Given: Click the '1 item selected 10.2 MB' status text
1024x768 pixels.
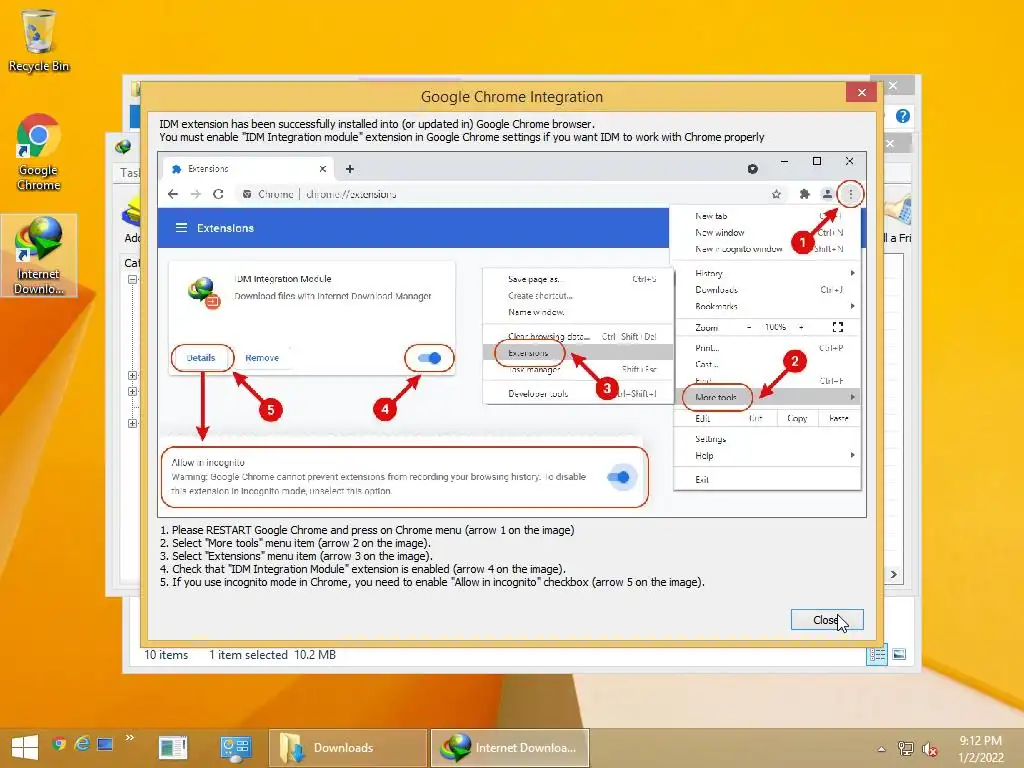Looking at the screenshot, I should 272,654.
